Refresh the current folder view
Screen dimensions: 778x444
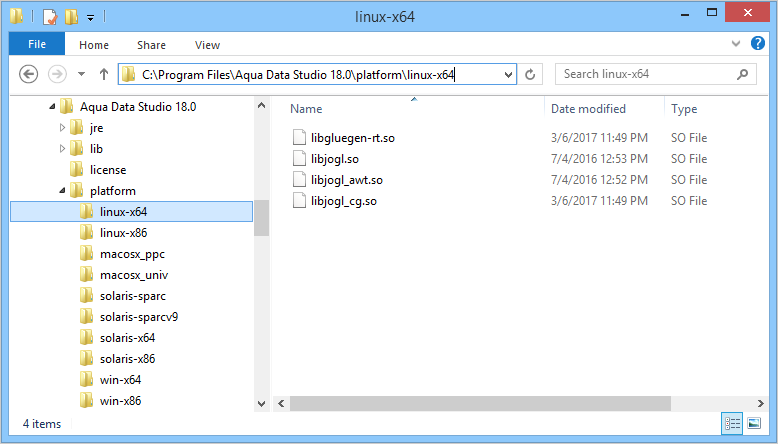coord(531,74)
